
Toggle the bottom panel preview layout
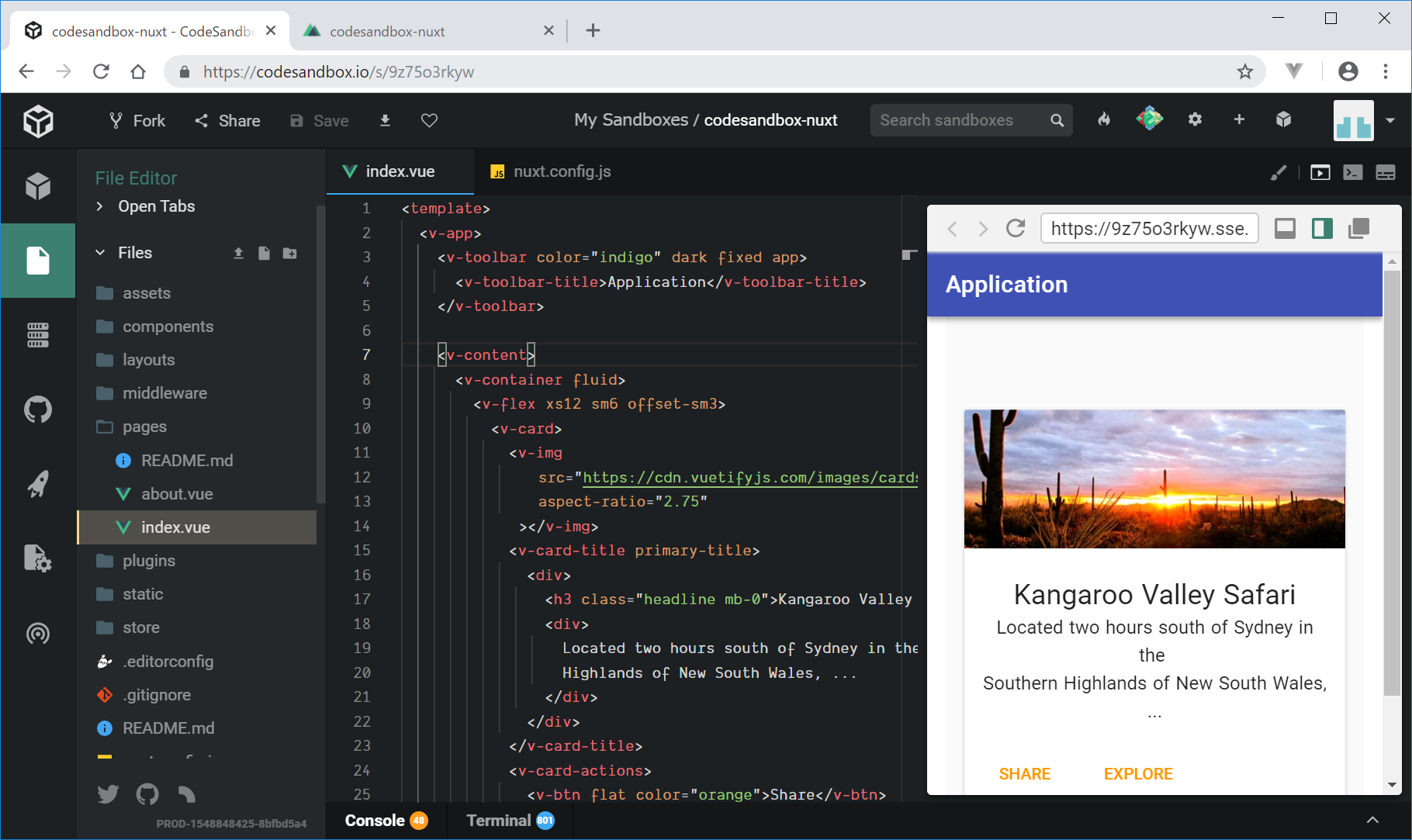point(1285,229)
